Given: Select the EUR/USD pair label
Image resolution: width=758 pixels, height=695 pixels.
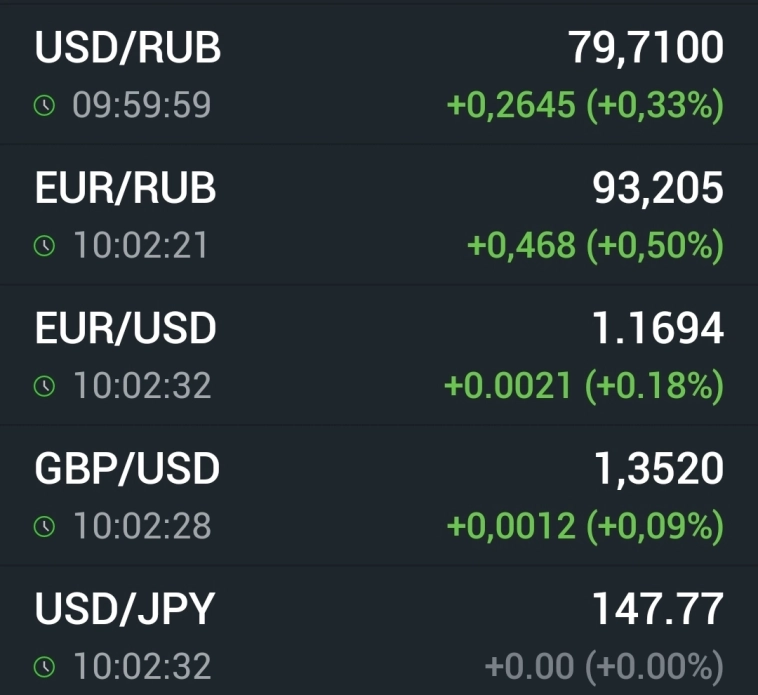Looking at the screenshot, I should tap(126, 328).
